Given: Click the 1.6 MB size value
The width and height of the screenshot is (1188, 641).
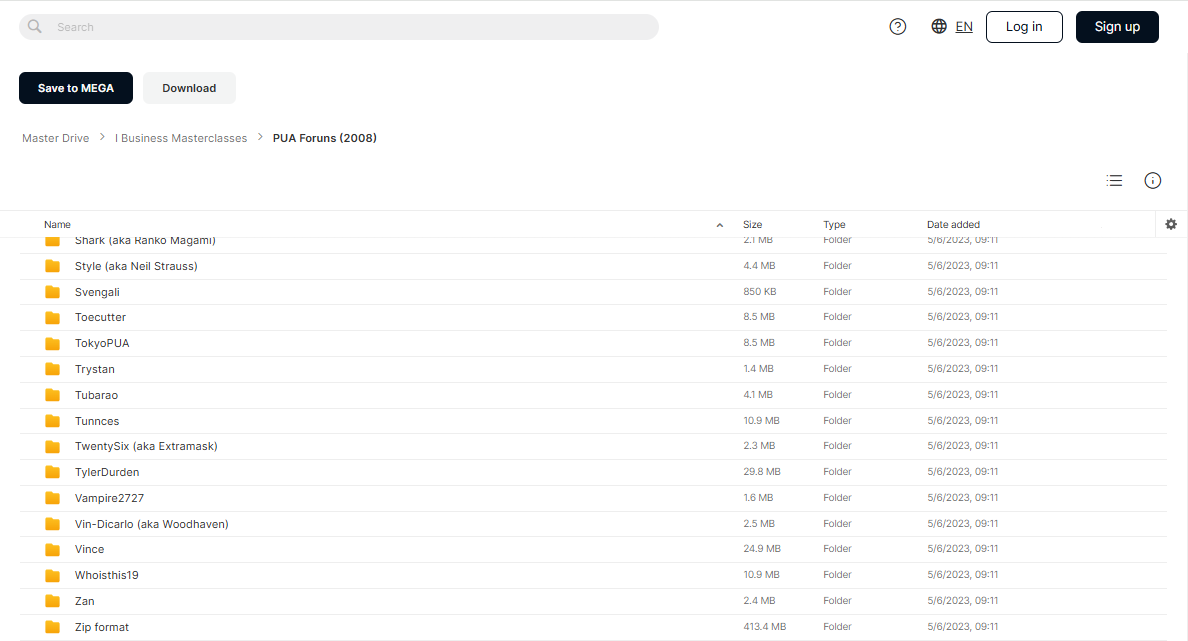Looking at the screenshot, I should (x=758, y=497).
